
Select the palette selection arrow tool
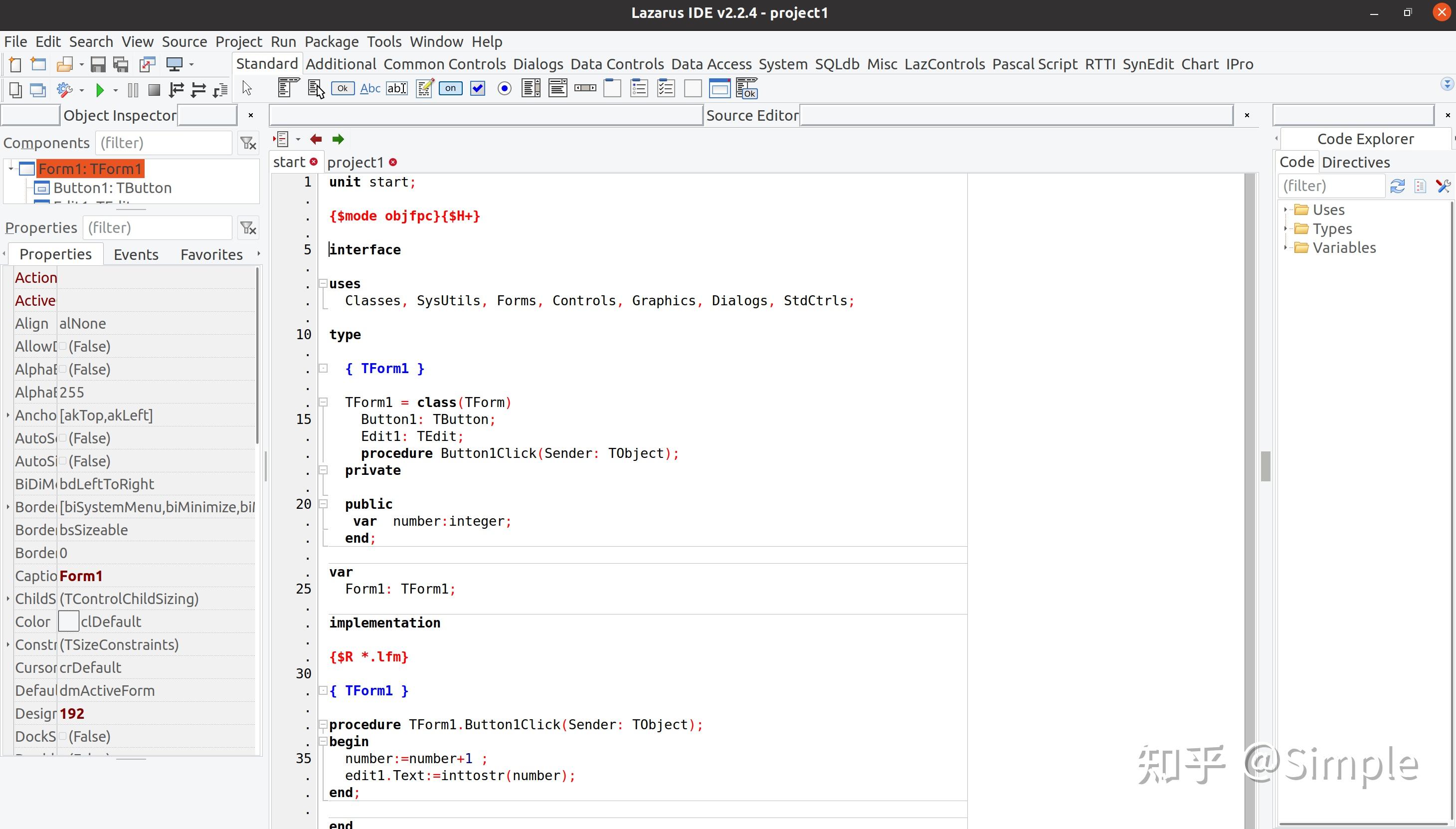(246, 89)
